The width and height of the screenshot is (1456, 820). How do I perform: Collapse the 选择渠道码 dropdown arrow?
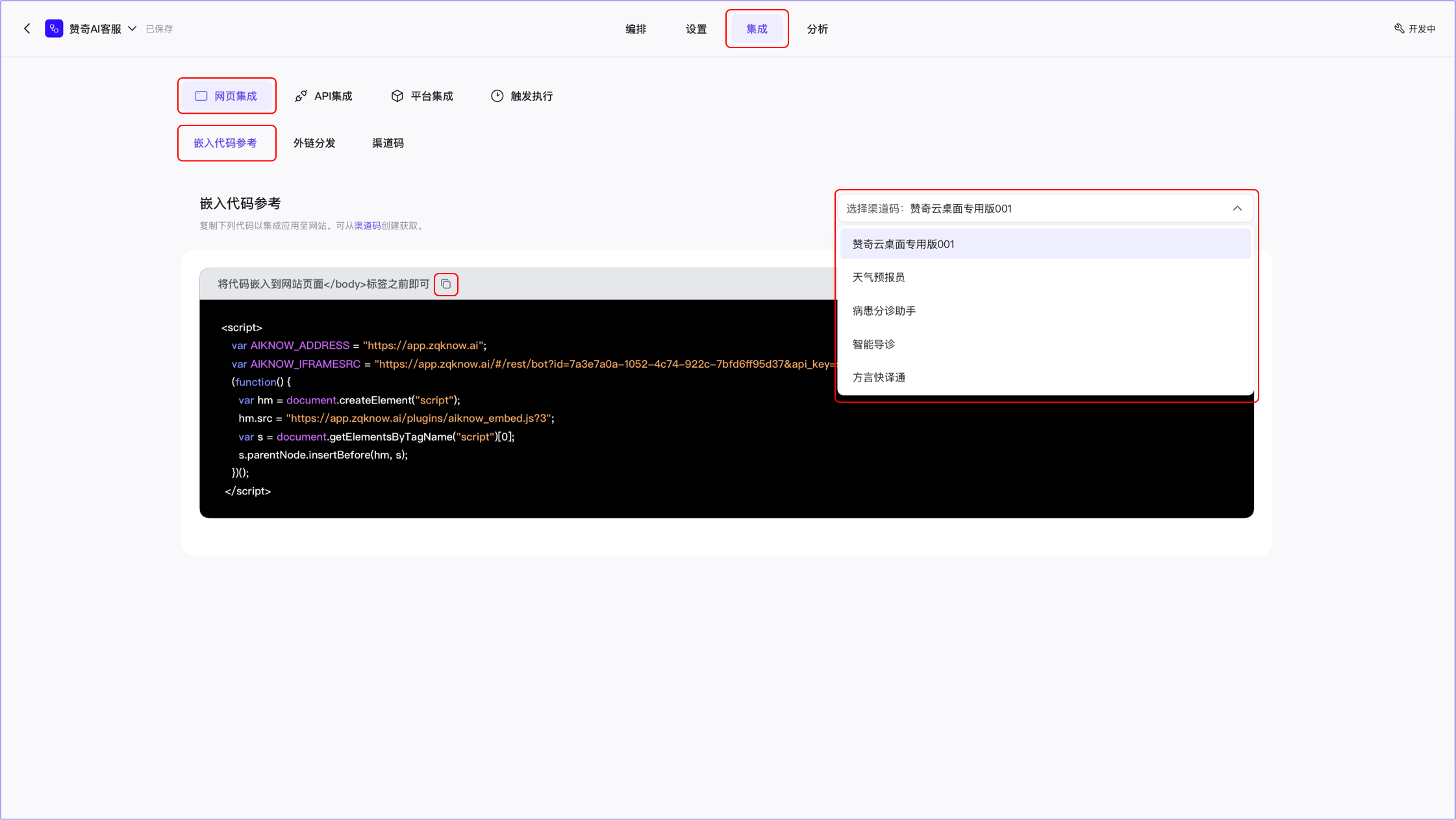tap(1236, 209)
